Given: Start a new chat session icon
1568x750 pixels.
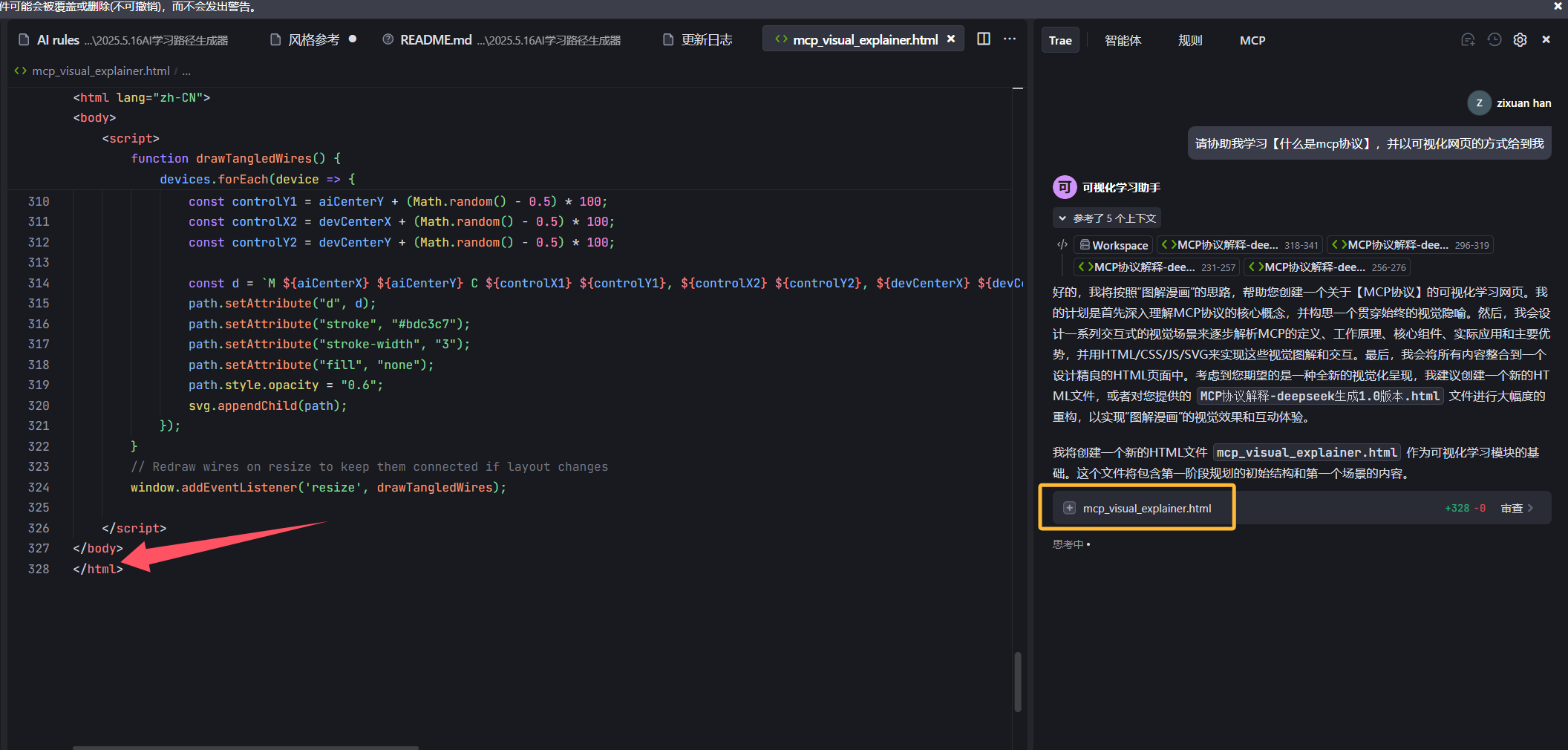Looking at the screenshot, I should [x=1468, y=40].
